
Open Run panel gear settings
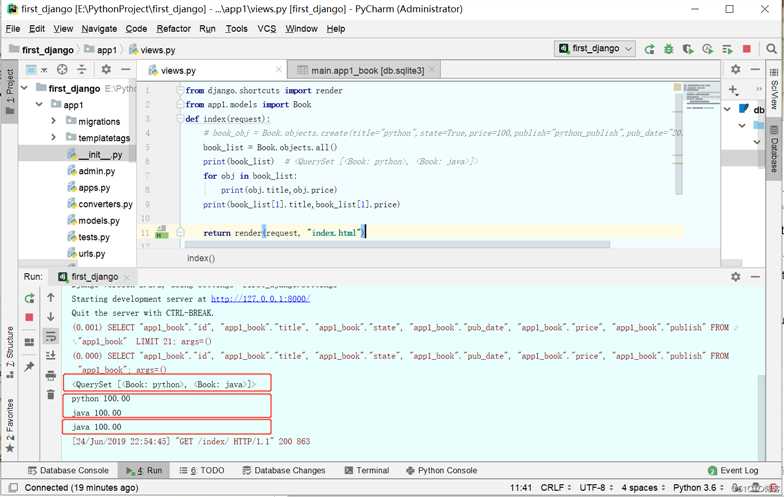tap(736, 276)
